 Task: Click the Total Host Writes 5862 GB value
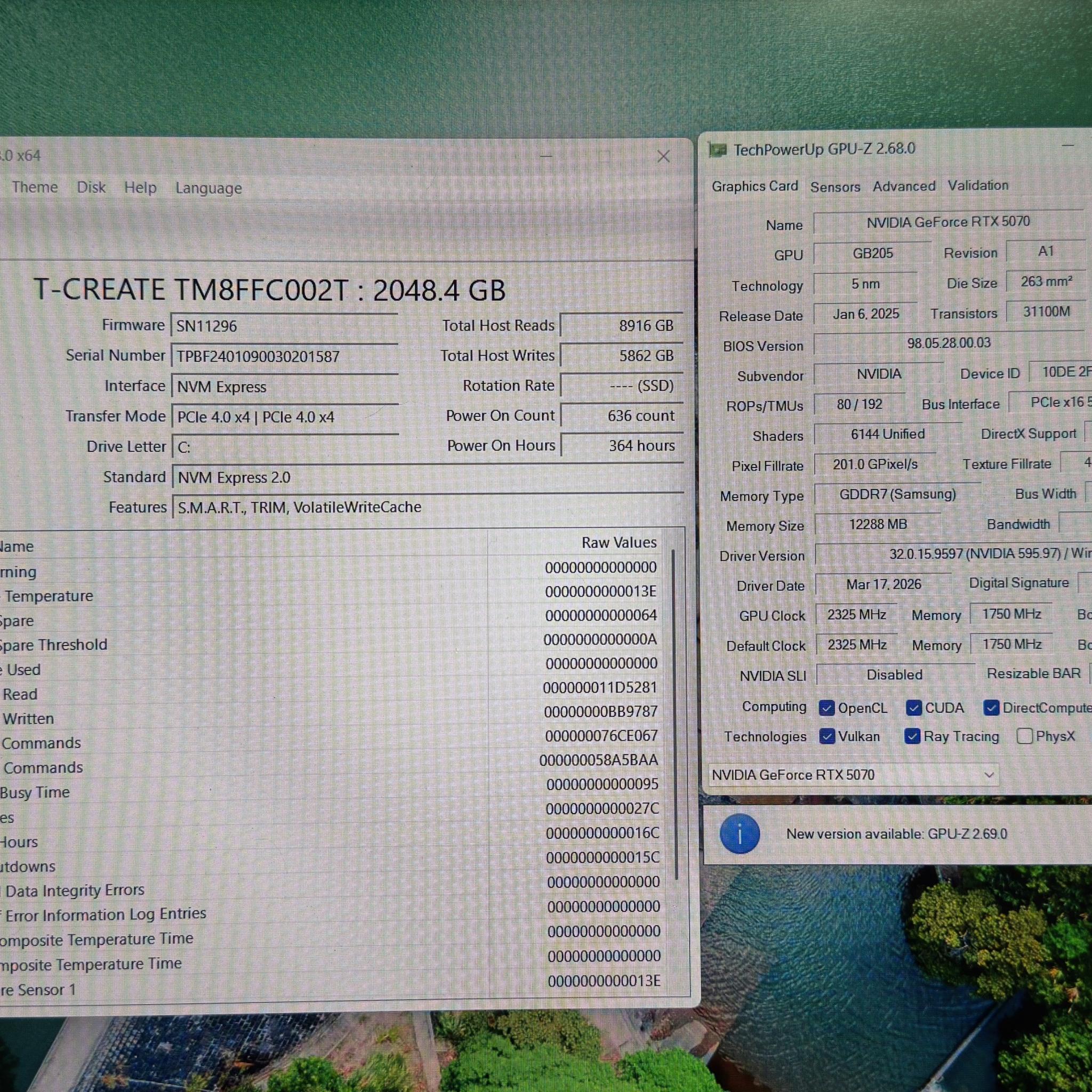tap(622, 356)
